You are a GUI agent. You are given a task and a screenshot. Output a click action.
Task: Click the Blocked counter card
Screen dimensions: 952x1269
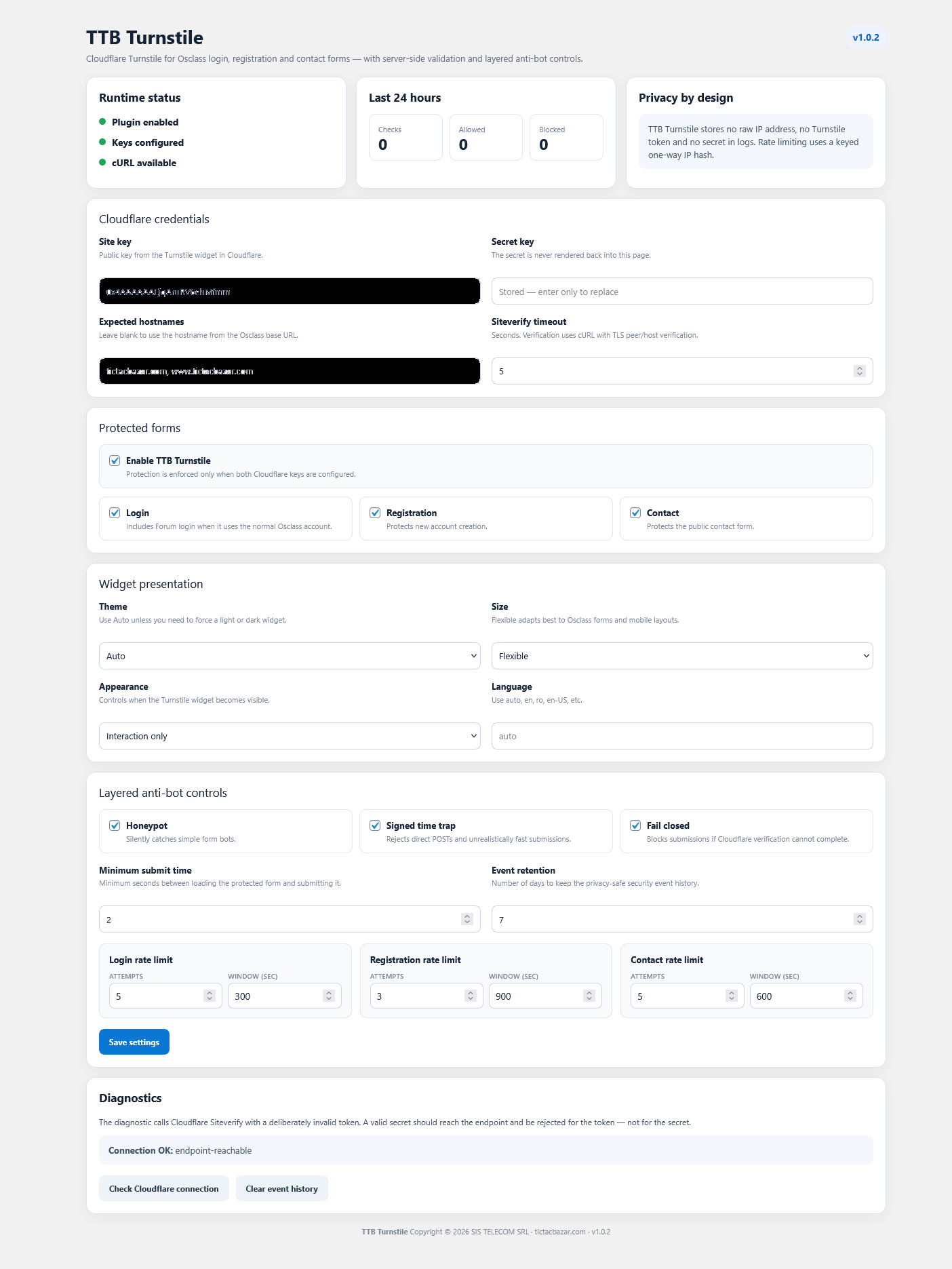(566, 138)
